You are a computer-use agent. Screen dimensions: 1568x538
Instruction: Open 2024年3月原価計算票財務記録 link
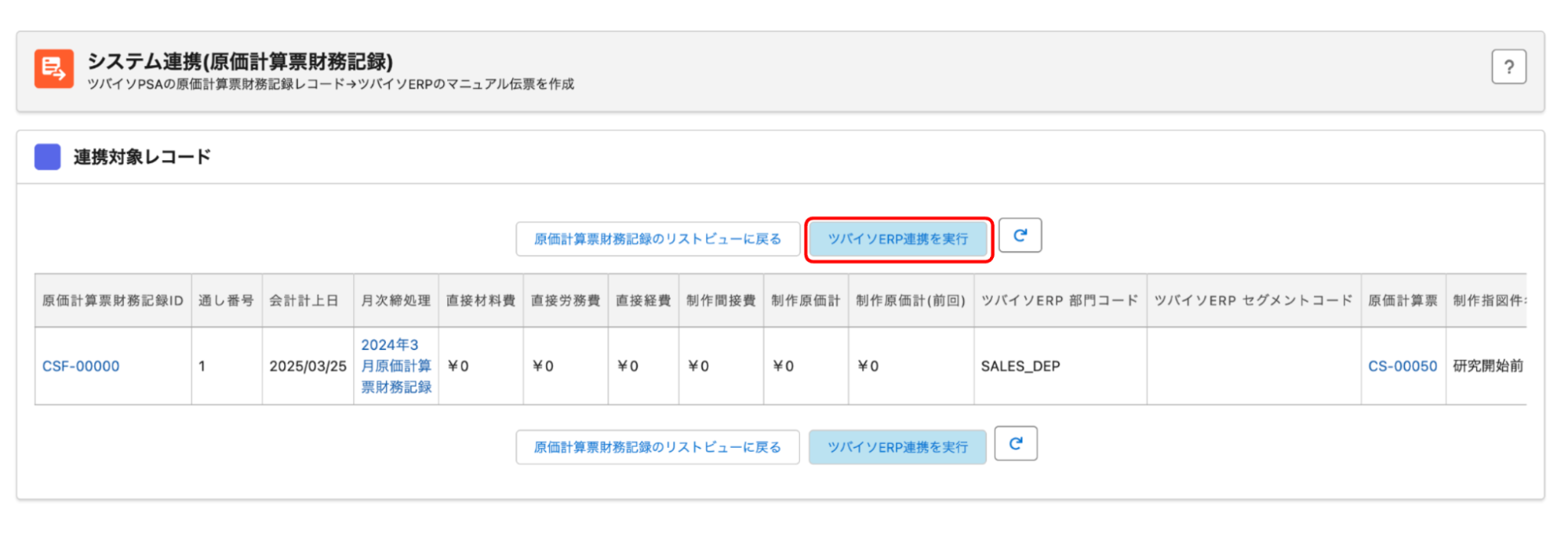[x=396, y=366]
